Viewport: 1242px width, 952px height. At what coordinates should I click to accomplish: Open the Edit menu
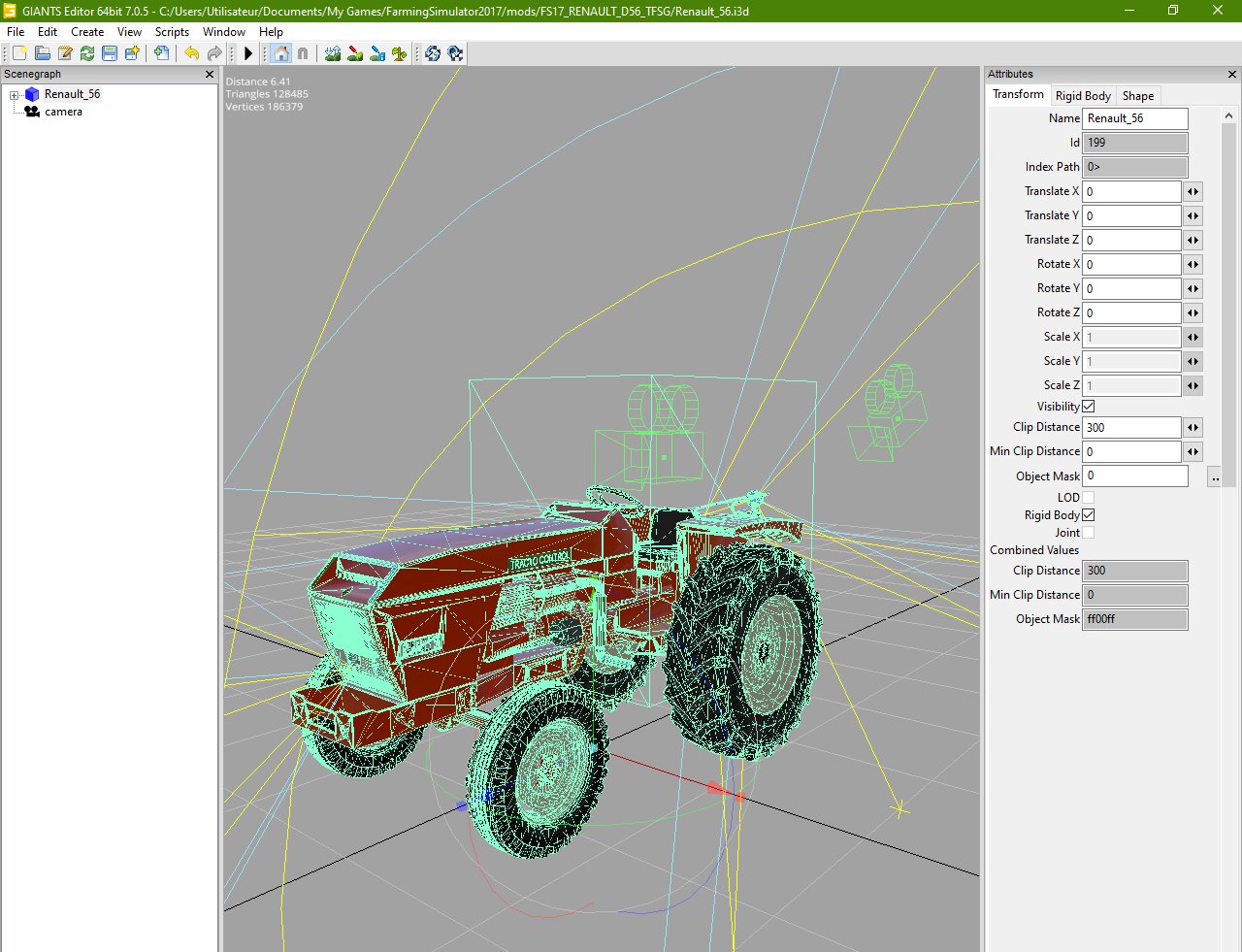click(48, 32)
